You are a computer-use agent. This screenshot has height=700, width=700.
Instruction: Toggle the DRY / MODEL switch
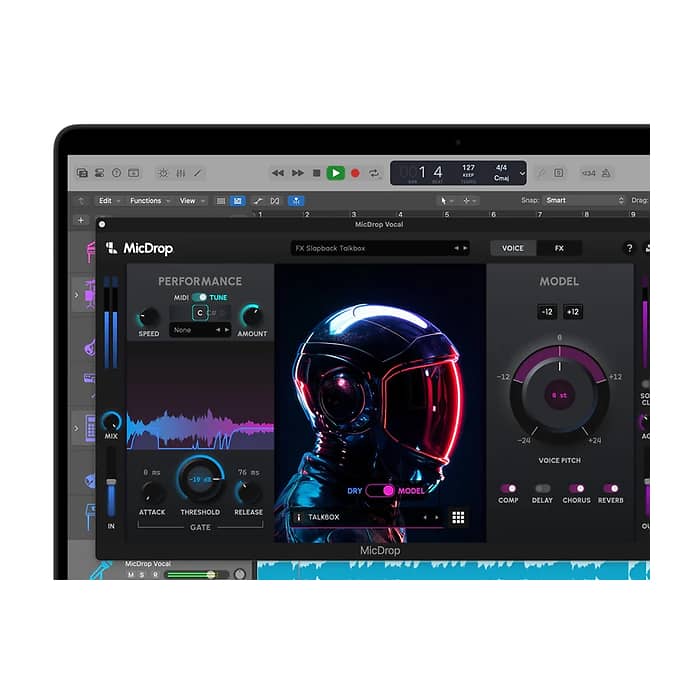click(380, 491)
